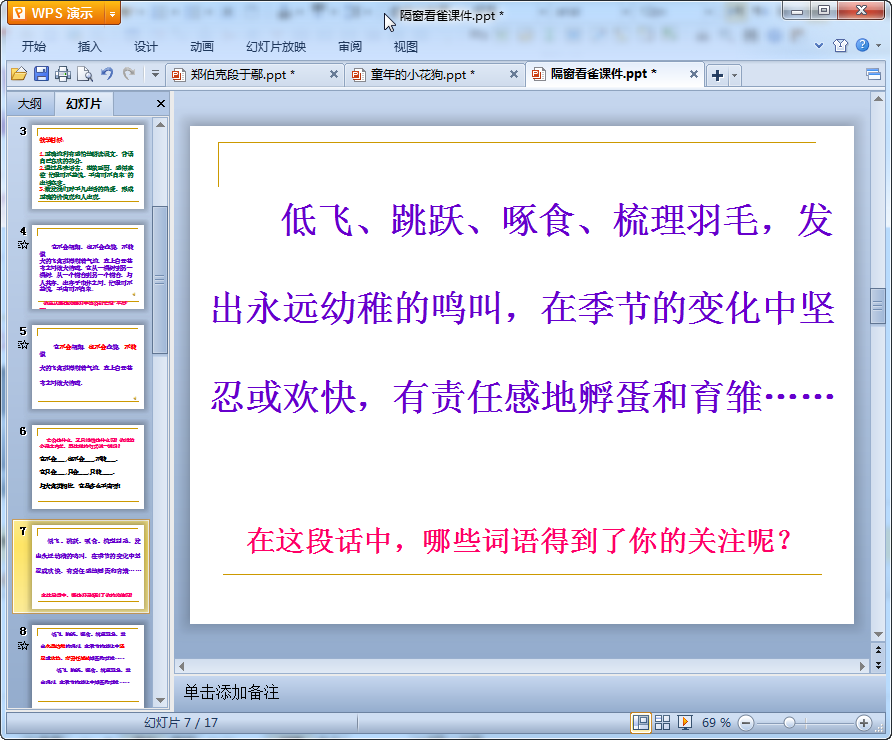Open the WPS 演示 application menu button
Viewport: 892px width, 740px height.
[55, 13]
